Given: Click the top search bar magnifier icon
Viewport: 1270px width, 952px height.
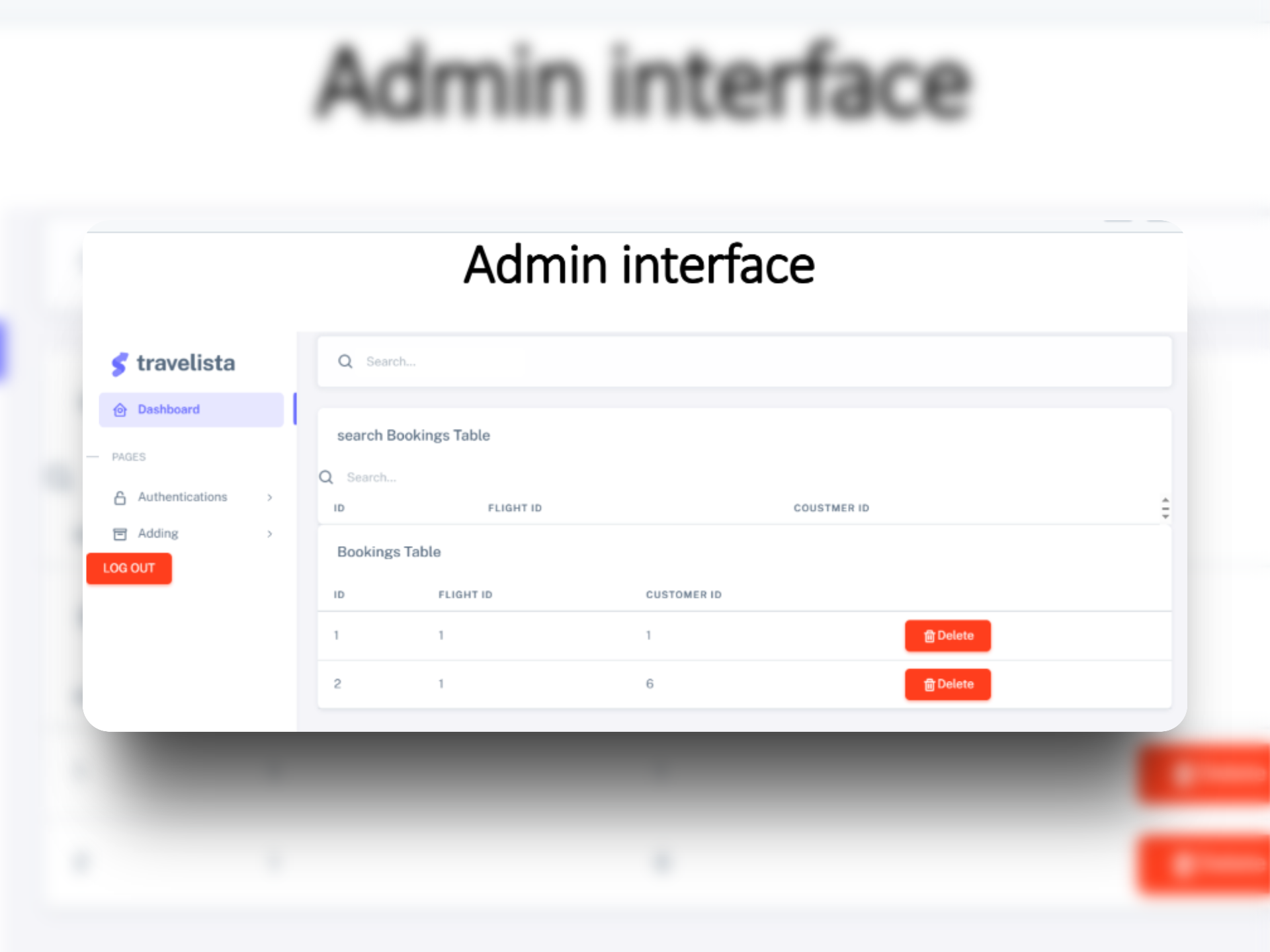Looking at the screenshot, I should coord(345,362).
